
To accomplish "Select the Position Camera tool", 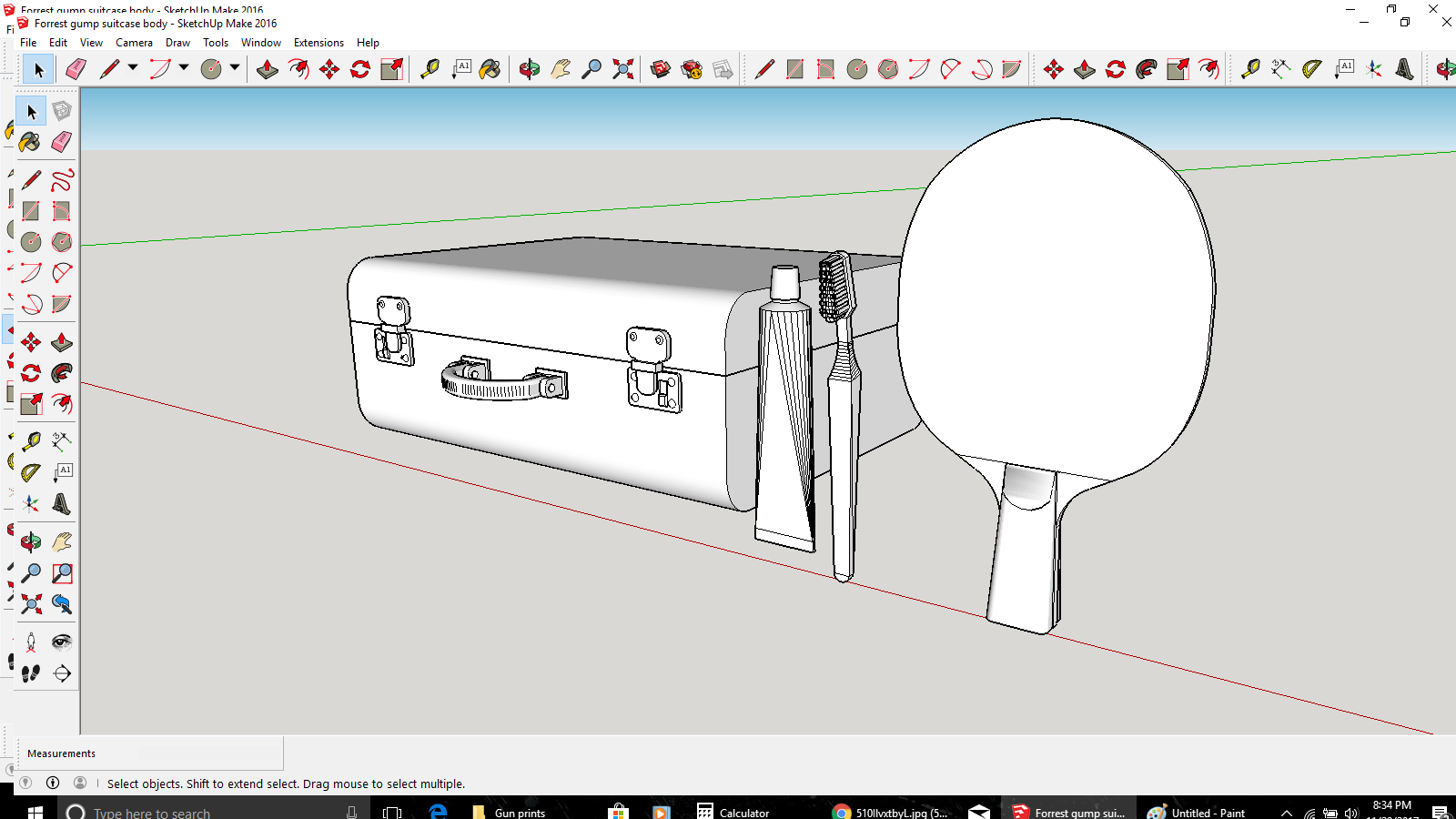I will coord(31,642).
